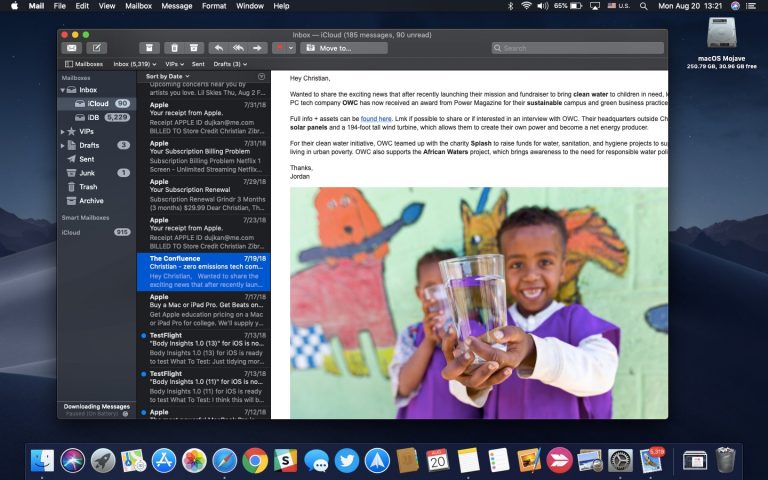Open Notification Center list icon
The height and width of the screenshot is (480, 768).
point(750,6)
